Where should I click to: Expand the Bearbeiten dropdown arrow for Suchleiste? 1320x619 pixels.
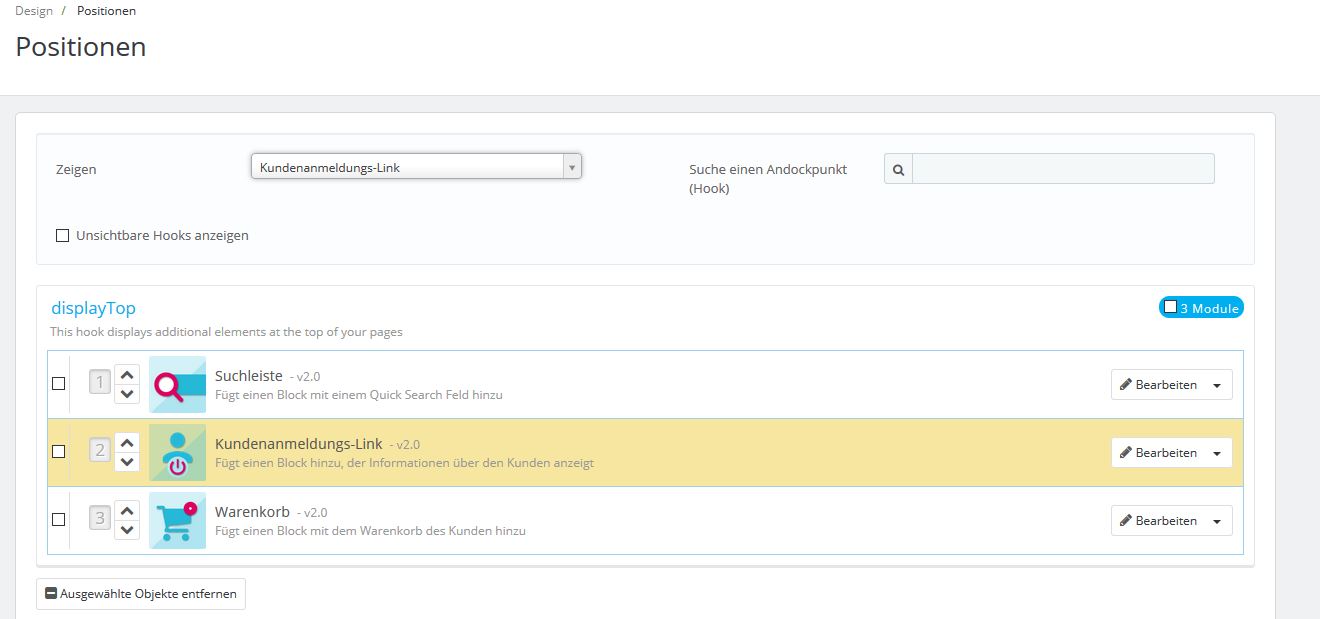pyautogui.click(x=1217, y=385)
